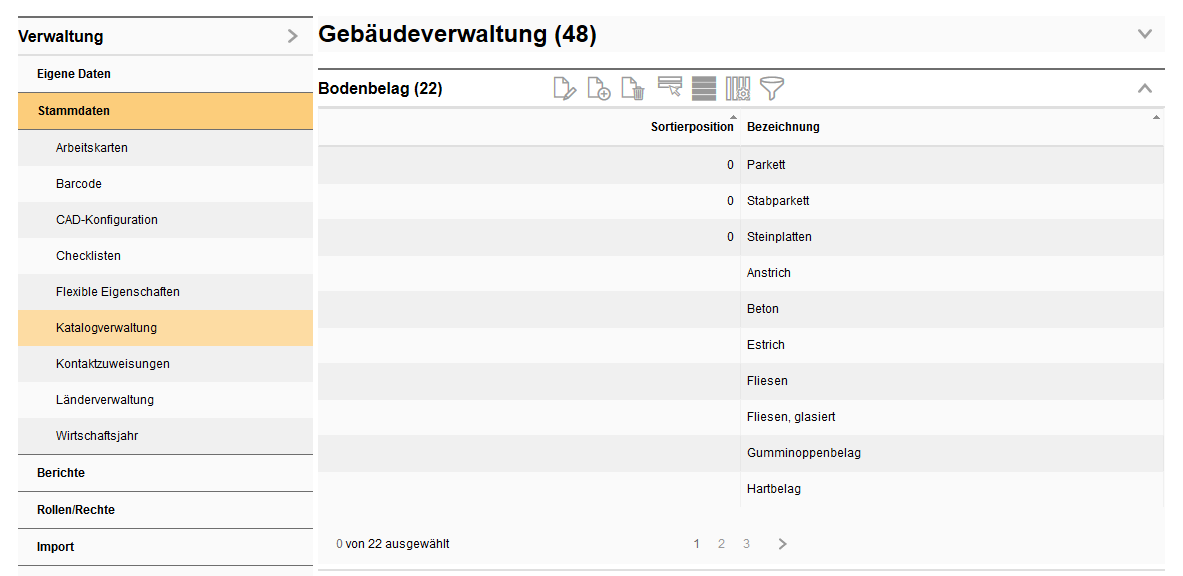Open the column settings icon
This screenshot has width=1183, height=576.
point(738,88)
